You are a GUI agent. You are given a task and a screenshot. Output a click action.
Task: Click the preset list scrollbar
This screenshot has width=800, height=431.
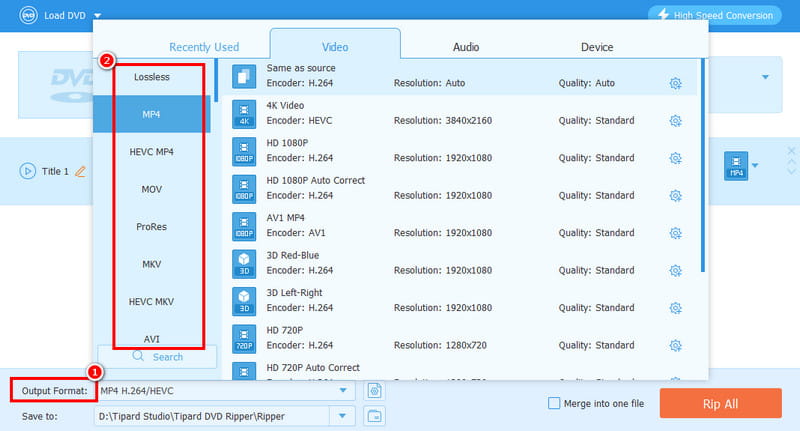click(x=703, y=165)
